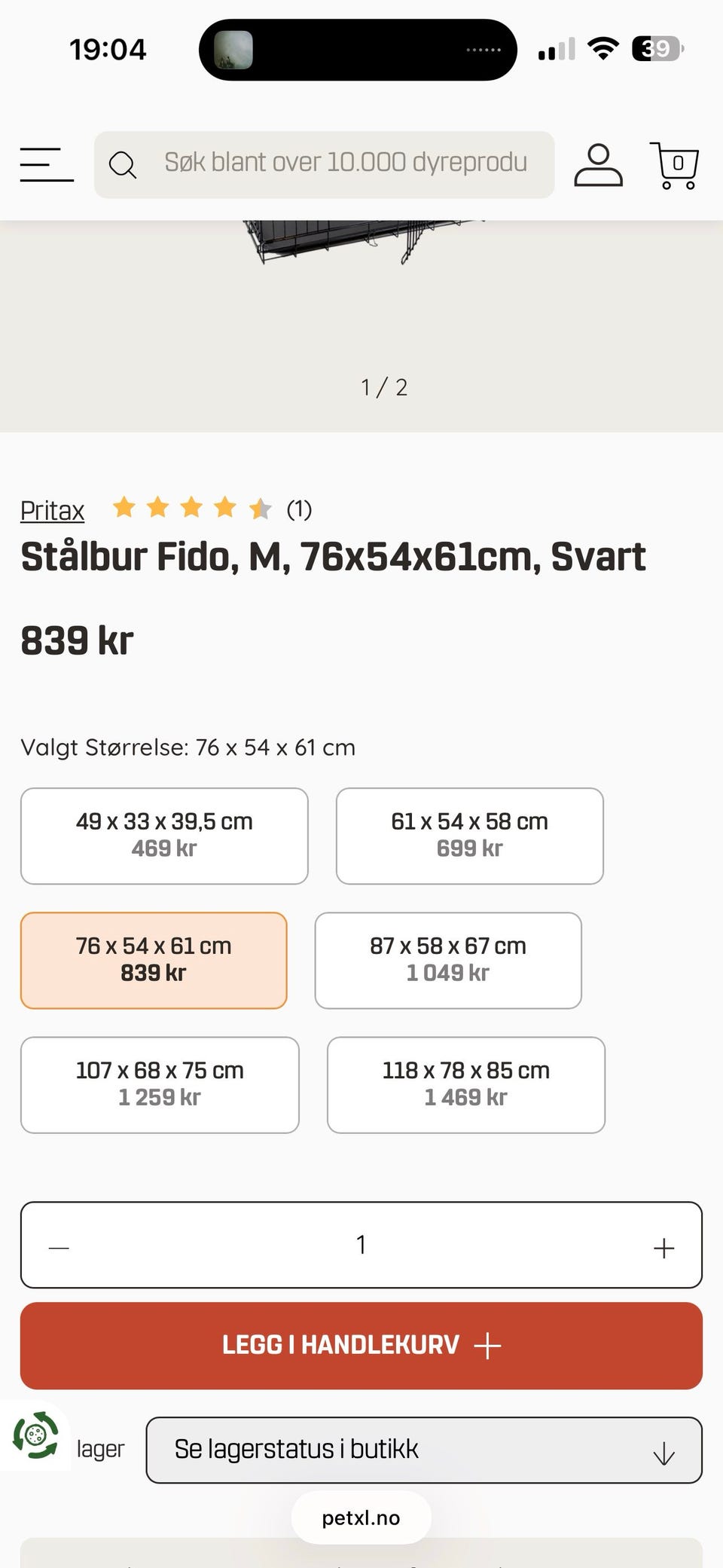
Task: Open the shopping cart icon
Action: pos(674,165)
